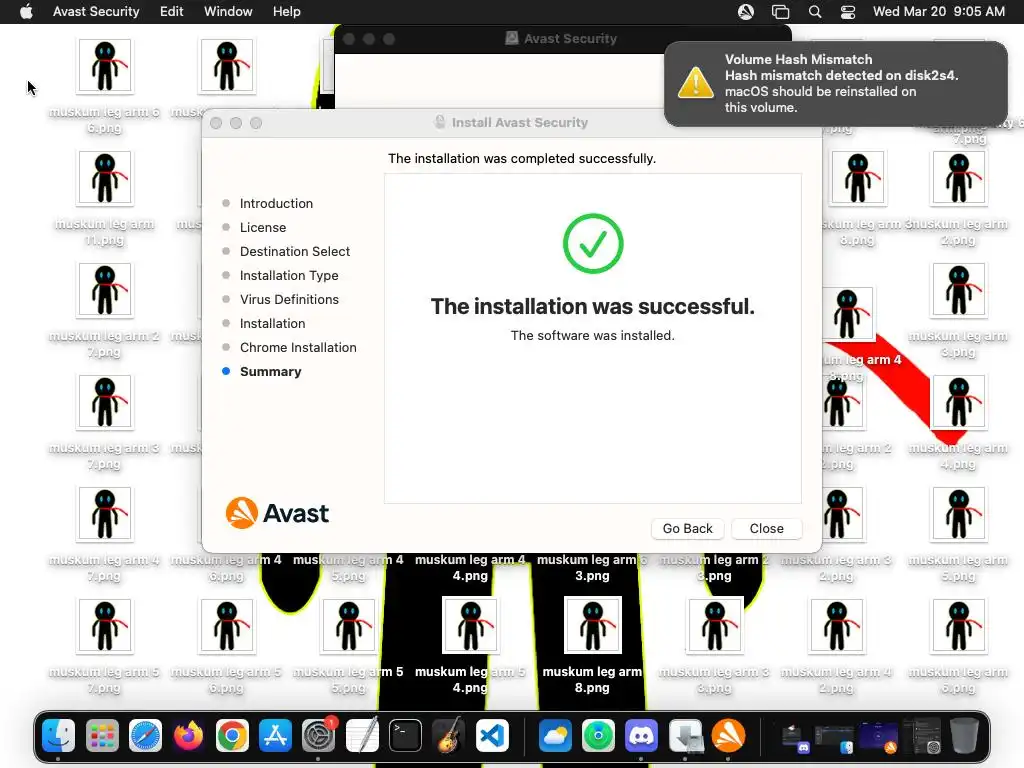Click the Close button in installer
Image resolution: width=1024 pixels, height=768 pixels.
(x=767, y=528)
